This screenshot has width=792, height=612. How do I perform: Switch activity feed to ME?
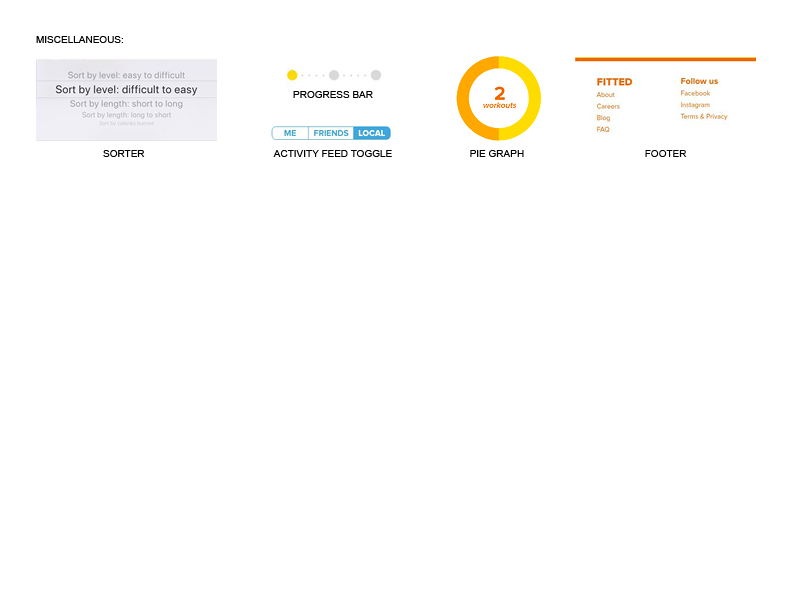[x=290, y=133]
